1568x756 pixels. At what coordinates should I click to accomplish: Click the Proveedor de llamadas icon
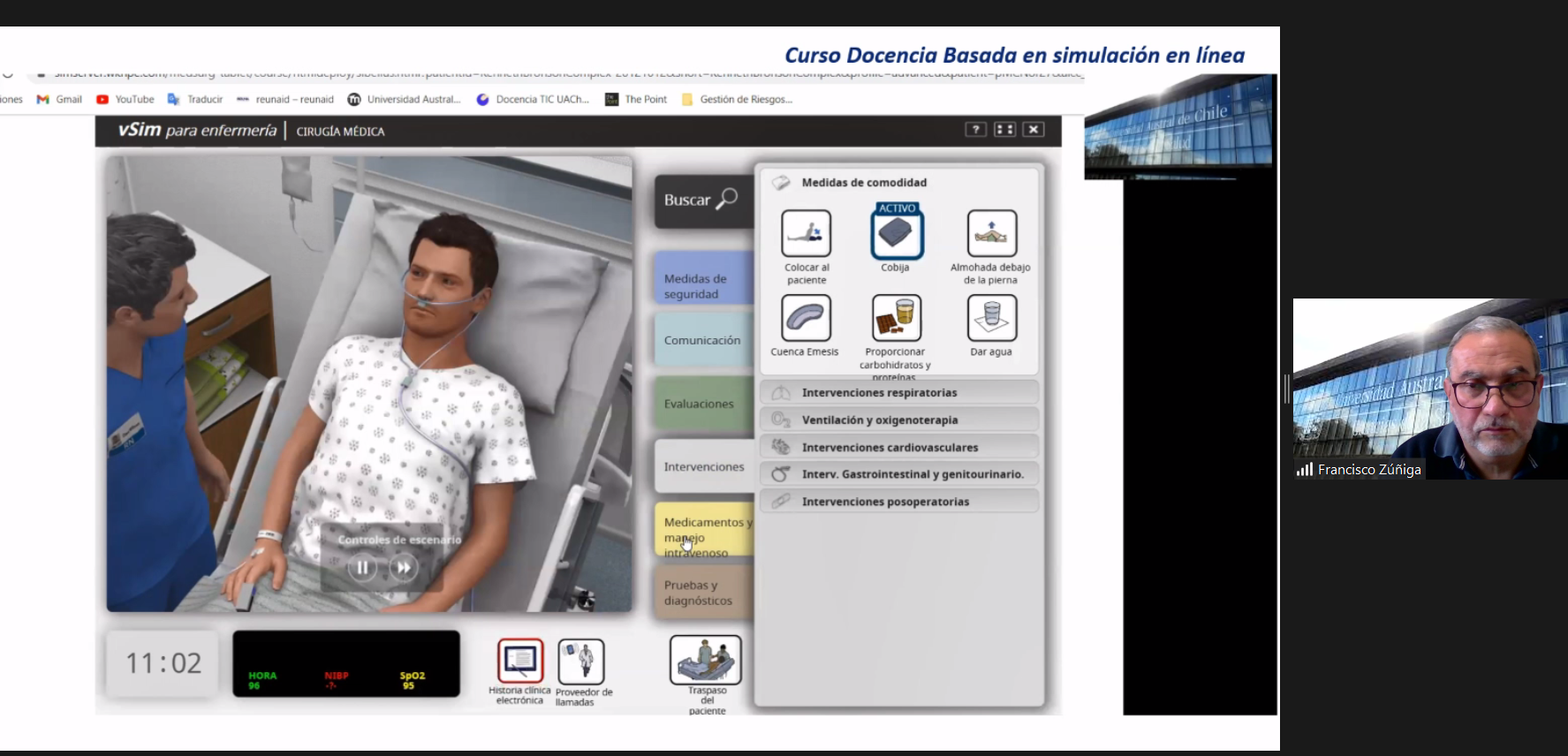[x=581, y=661]
